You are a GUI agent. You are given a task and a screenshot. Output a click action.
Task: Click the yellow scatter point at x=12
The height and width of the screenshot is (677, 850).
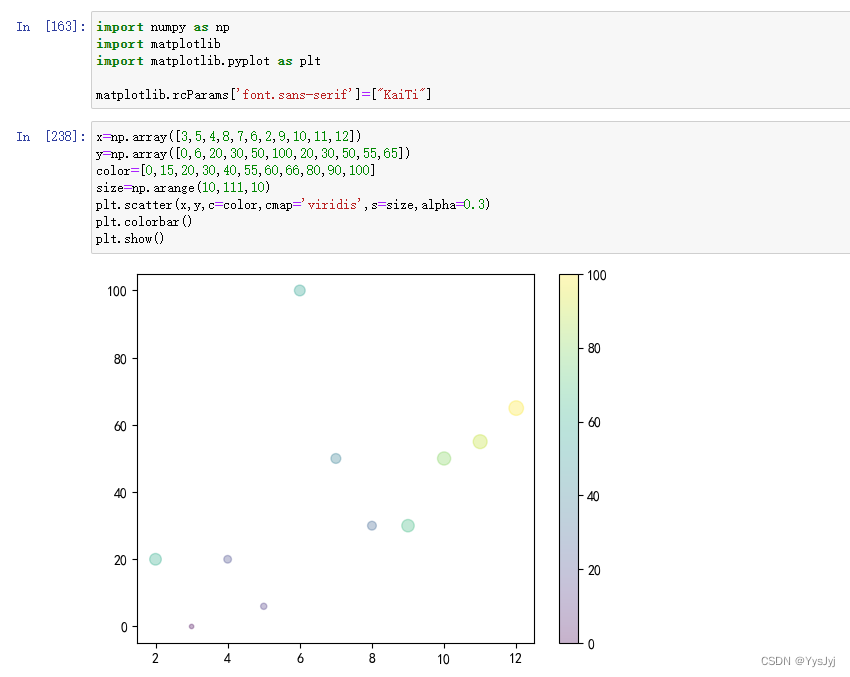(516, 408)
